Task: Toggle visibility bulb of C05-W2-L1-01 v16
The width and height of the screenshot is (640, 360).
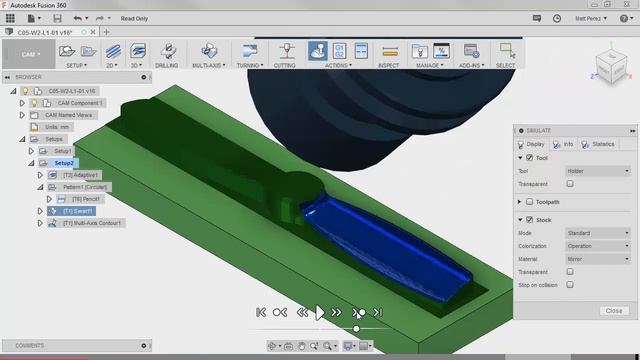Action: point(25,91)
